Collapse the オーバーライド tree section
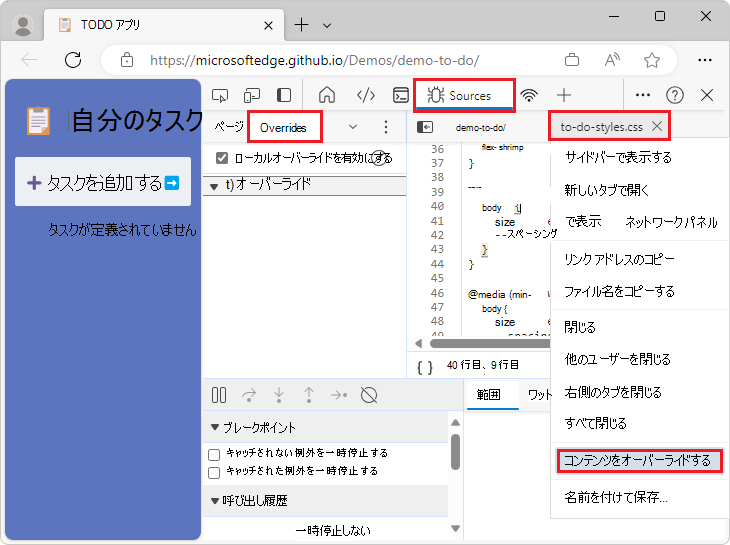The image size is (730, 545). pyautogui.click(x=214, y=187)
